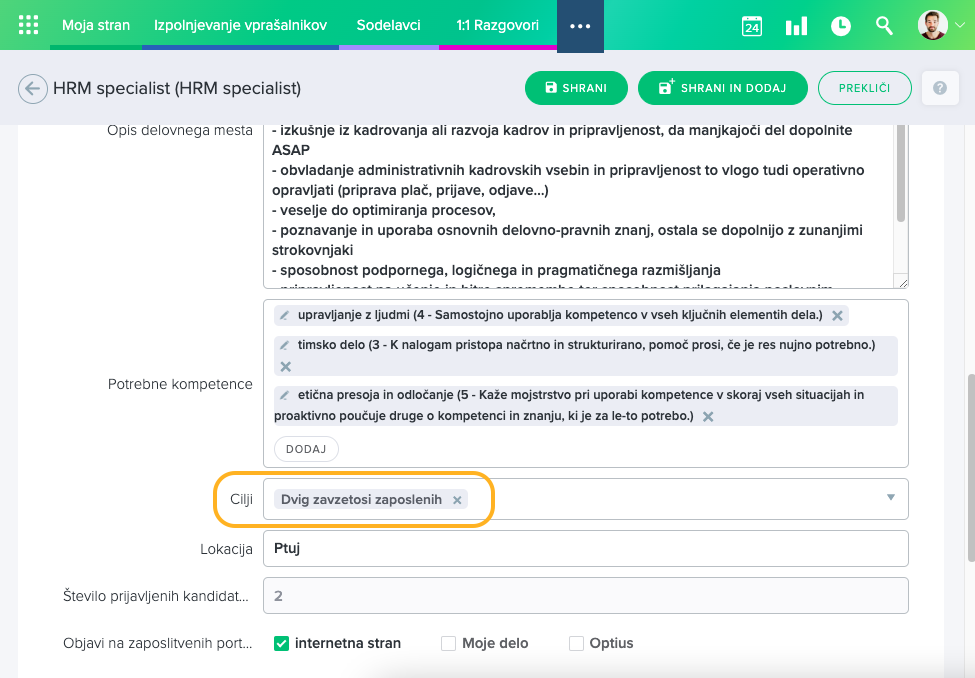Click the Lokacija input field
975x678 pixels.
pyautogui.click(x=585, y=548)
